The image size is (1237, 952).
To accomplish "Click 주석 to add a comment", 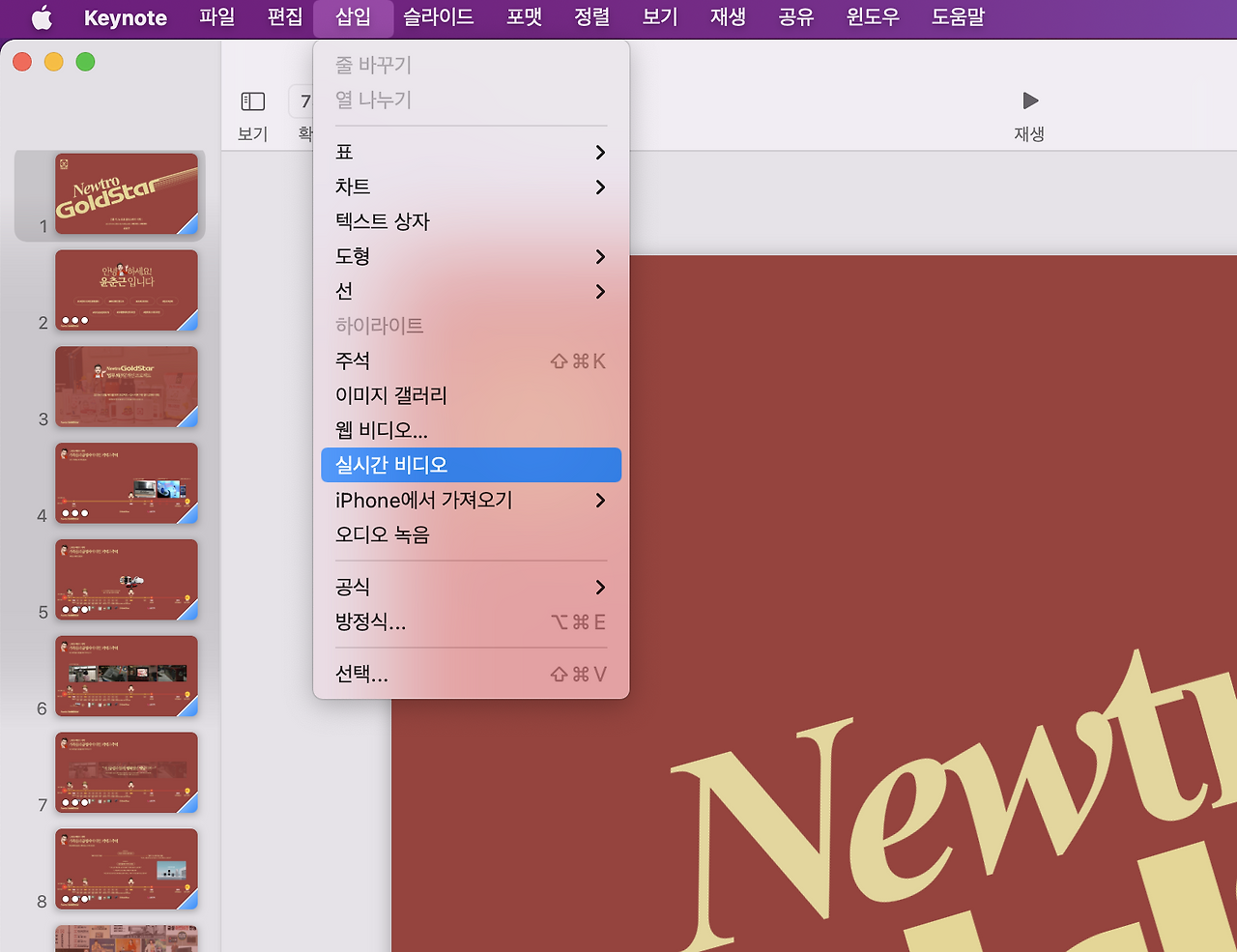I will click(x=354, y=360).
